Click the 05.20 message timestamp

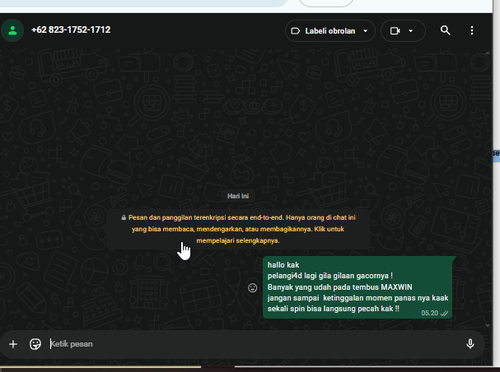coord(430,313)
